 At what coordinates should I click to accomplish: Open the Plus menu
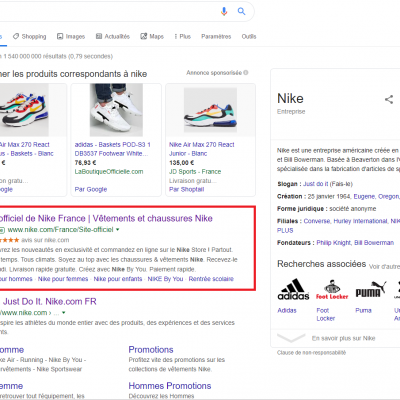coord(183,36)
